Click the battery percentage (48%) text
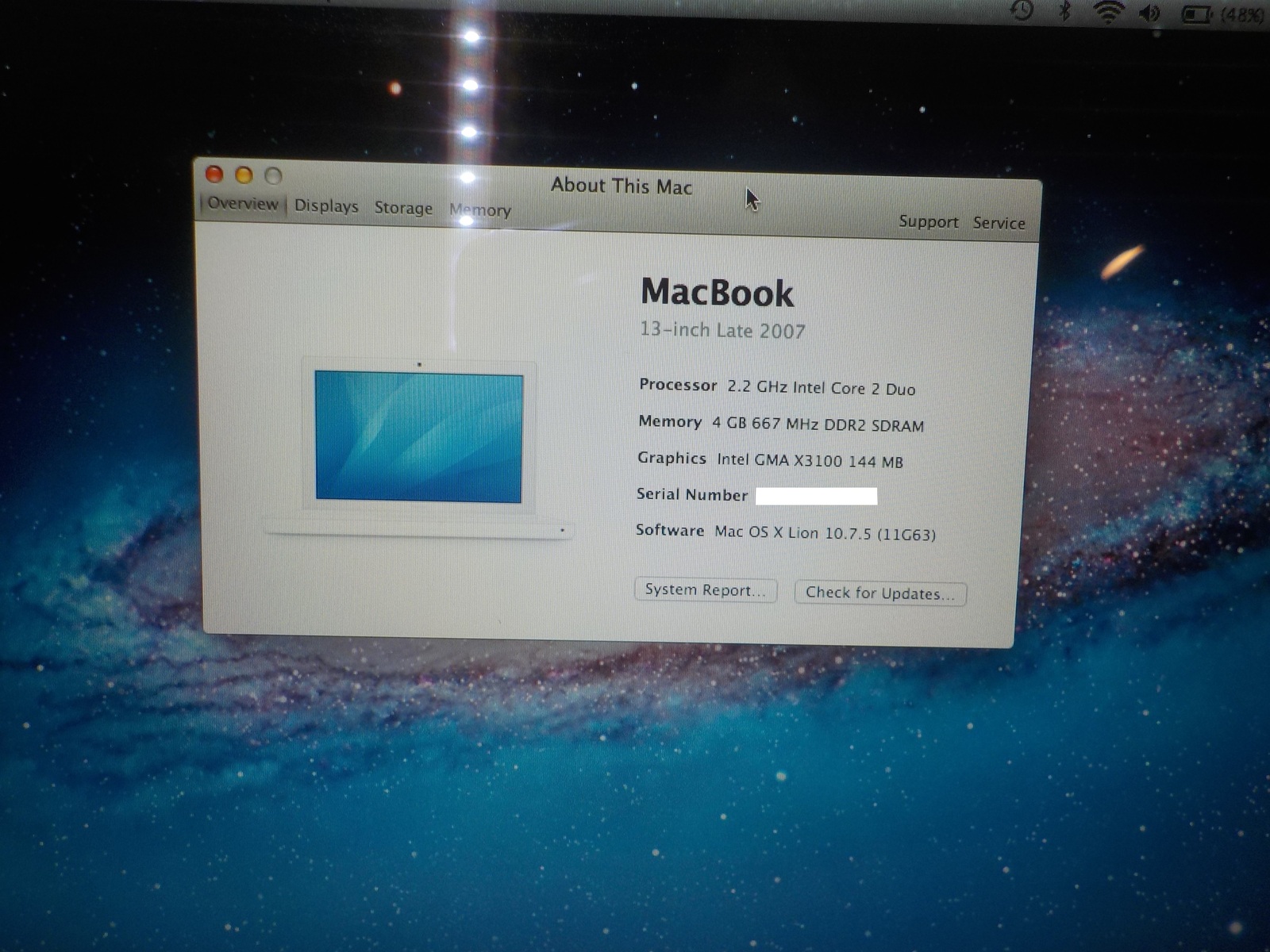1270x952 pixels. click(x=1241, y=15)
